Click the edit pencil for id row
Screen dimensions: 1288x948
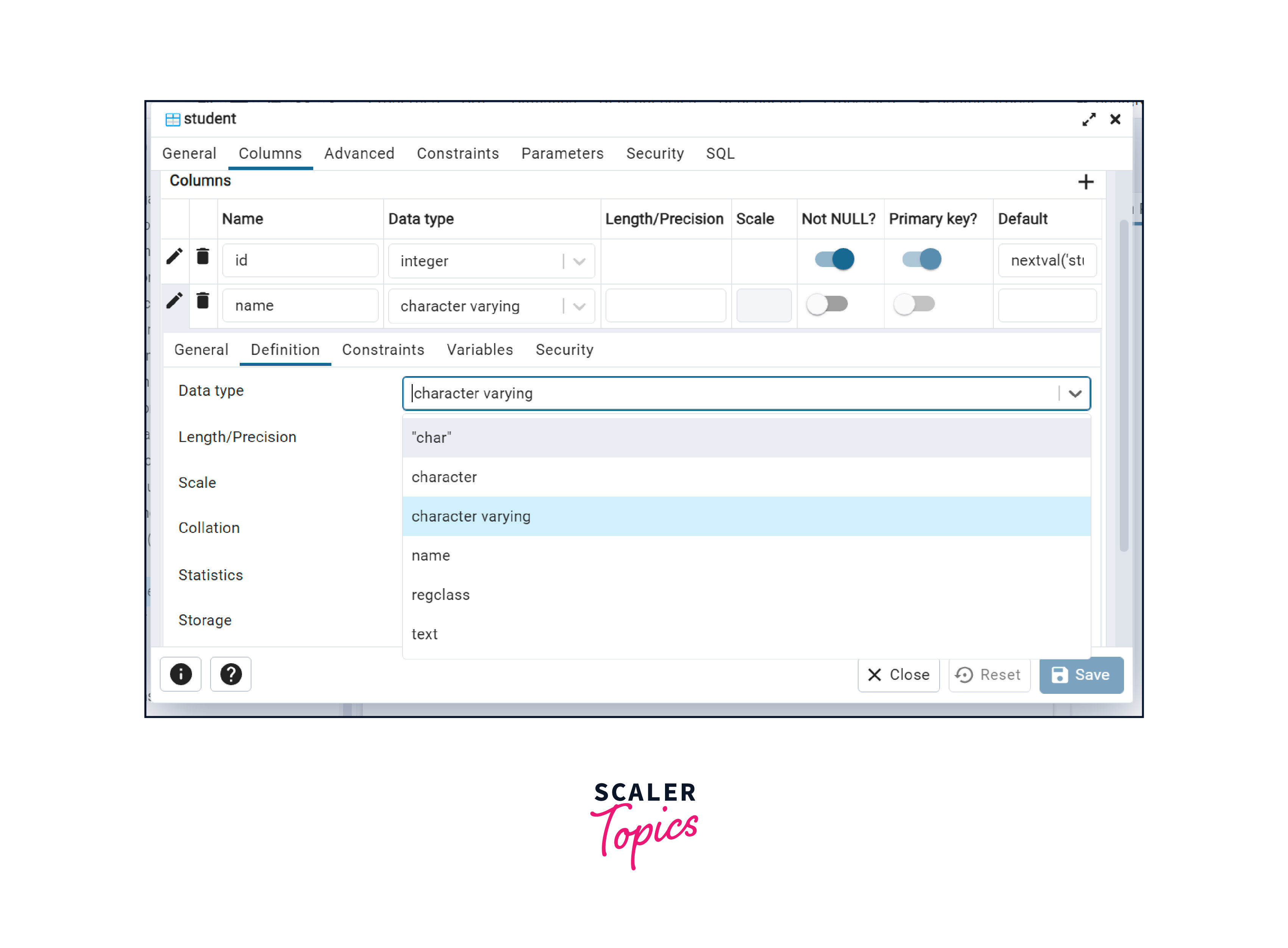click(175, 256)
